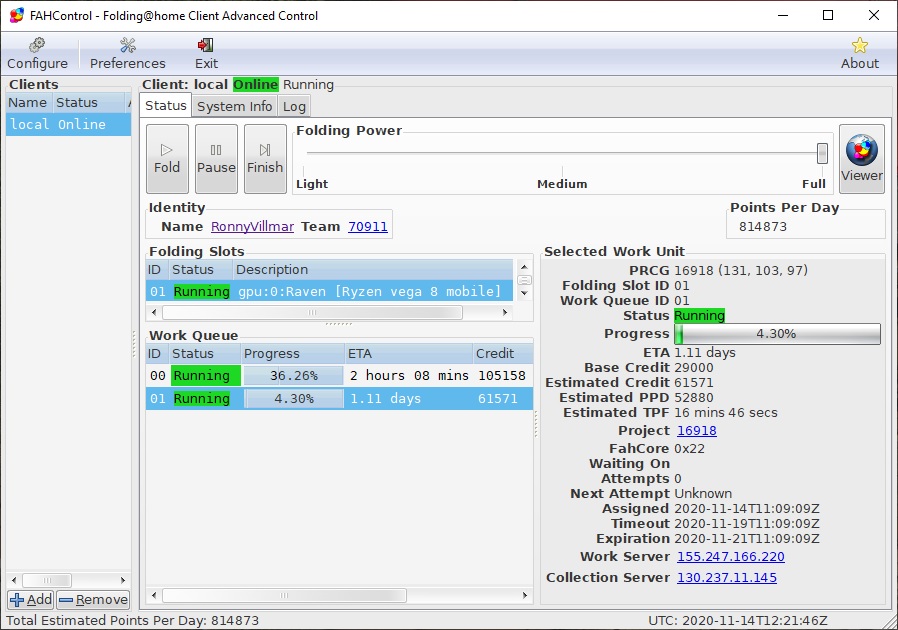Maximize the FAHControl window
The image size is (898, 630).
pyautogui.click(x=828, y=15)
